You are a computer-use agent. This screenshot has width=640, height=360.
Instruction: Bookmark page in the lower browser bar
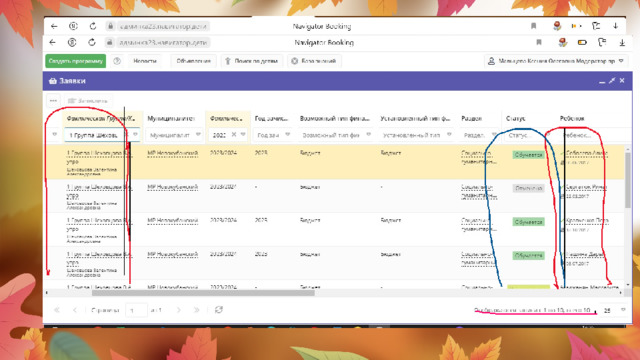click(x=539, y=42)
